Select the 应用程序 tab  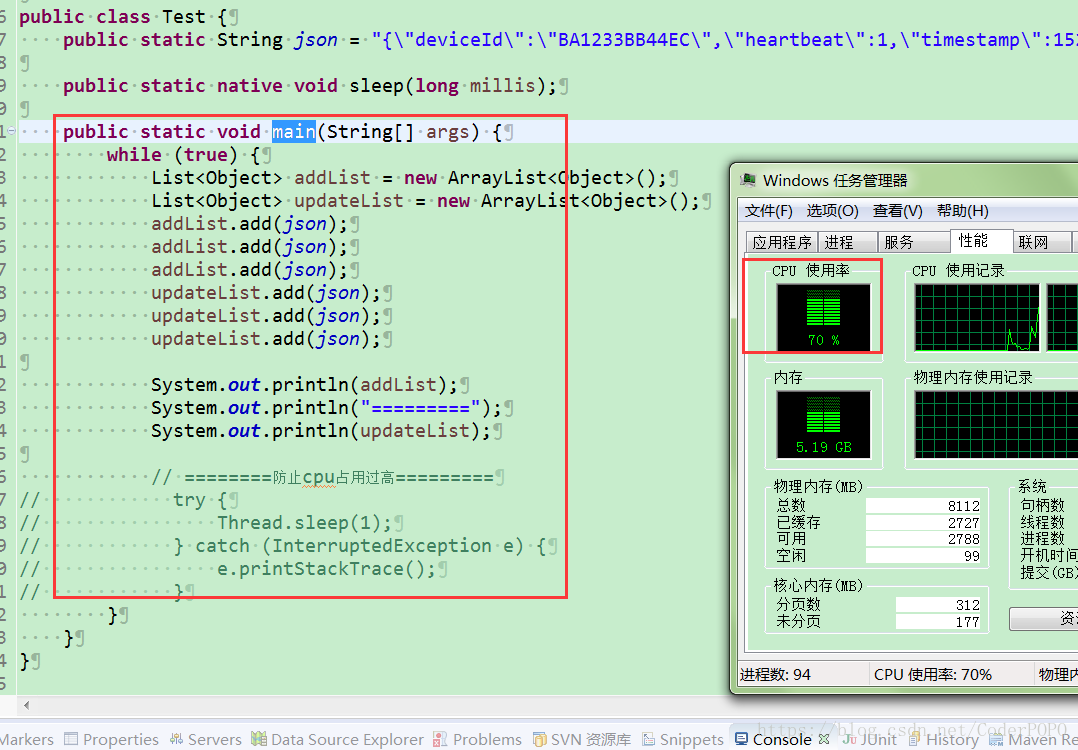coord(782,240)
